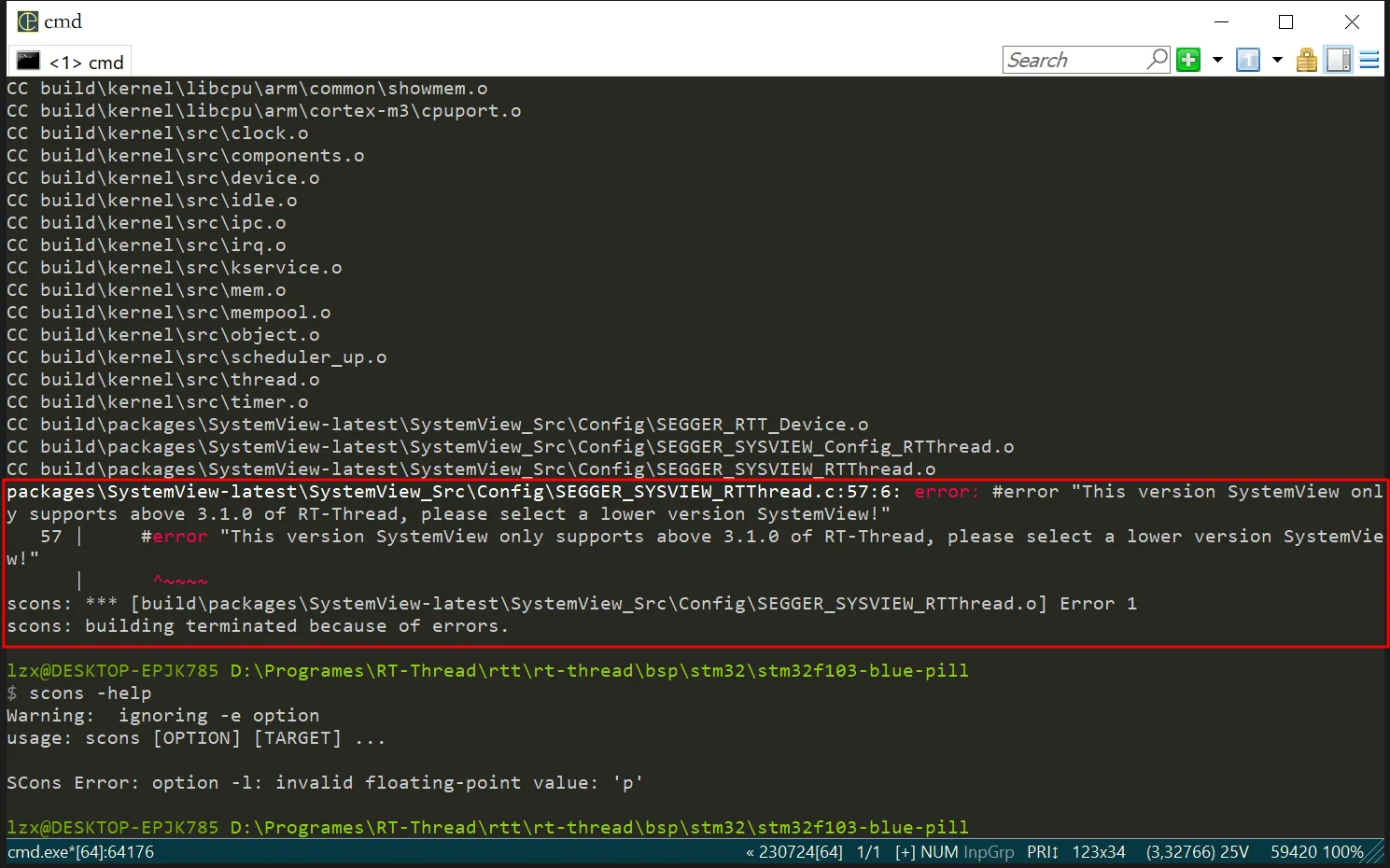Click the first 'lzx@DESKTOP-EPJK785' prompt line
Viewport: 1390px width, 868px height.
click(x=487, y=671)
